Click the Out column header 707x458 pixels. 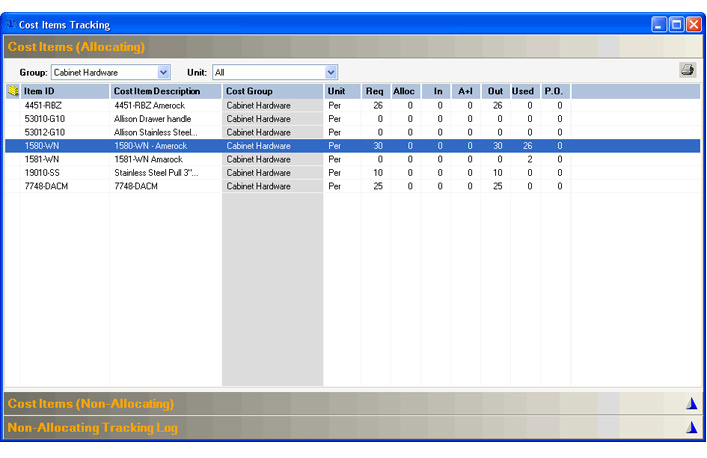496,91
